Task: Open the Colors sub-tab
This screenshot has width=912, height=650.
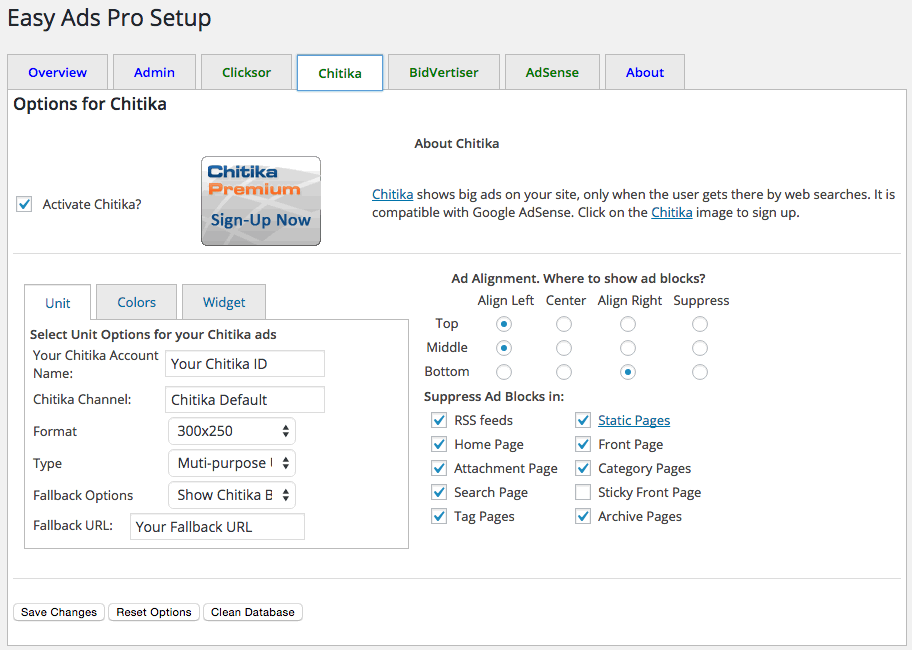Action: click(x=137, y=302)
